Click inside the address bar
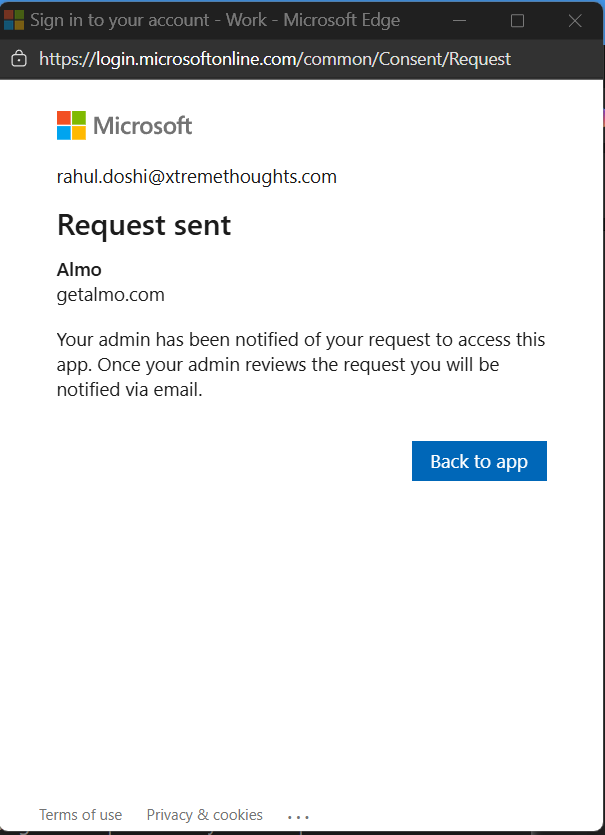The width and height of the screenshot is (605, 835). [300, 59]
